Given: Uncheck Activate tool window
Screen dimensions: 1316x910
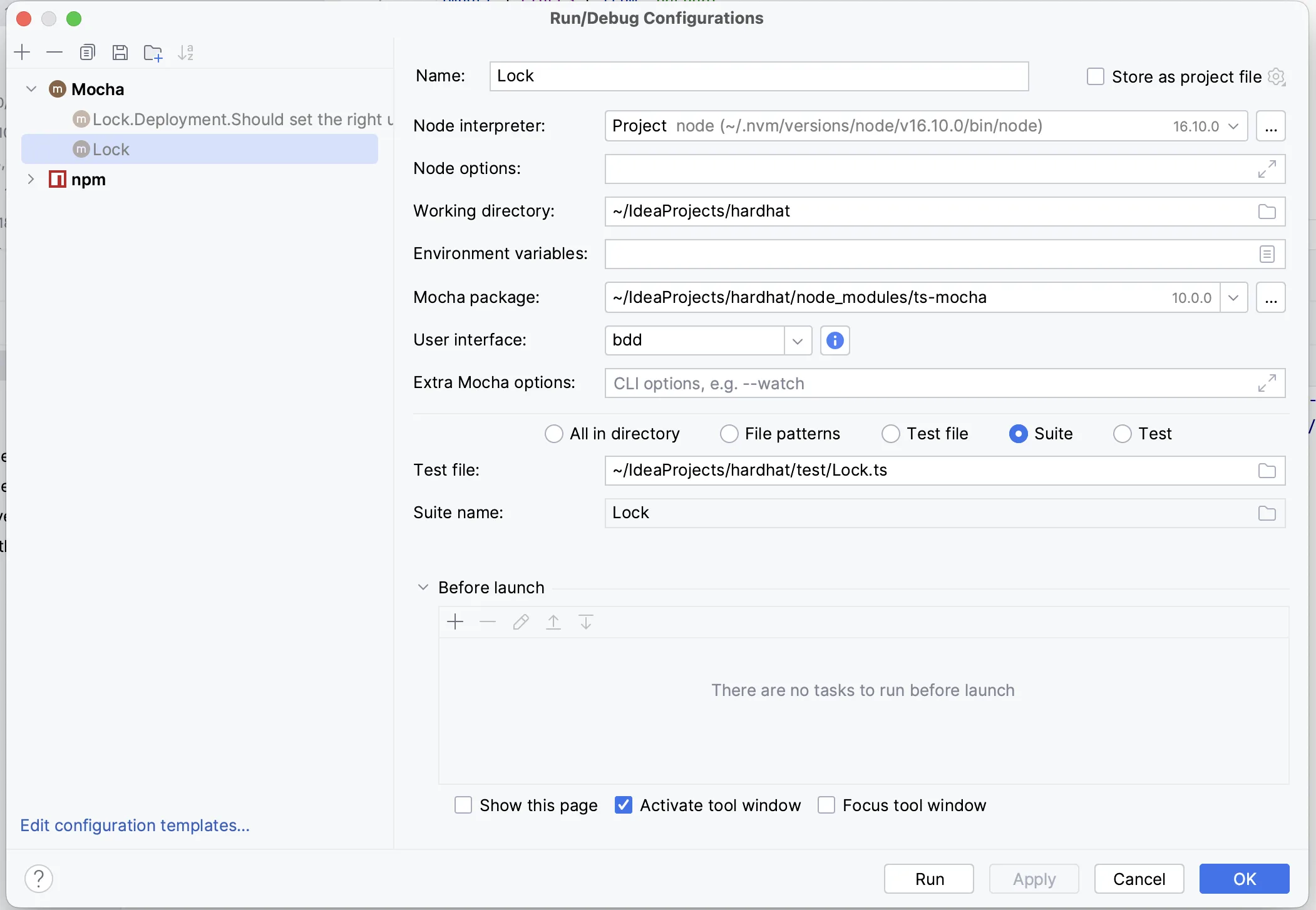Looking at the screenshot, I should click(x=623, y=805).
